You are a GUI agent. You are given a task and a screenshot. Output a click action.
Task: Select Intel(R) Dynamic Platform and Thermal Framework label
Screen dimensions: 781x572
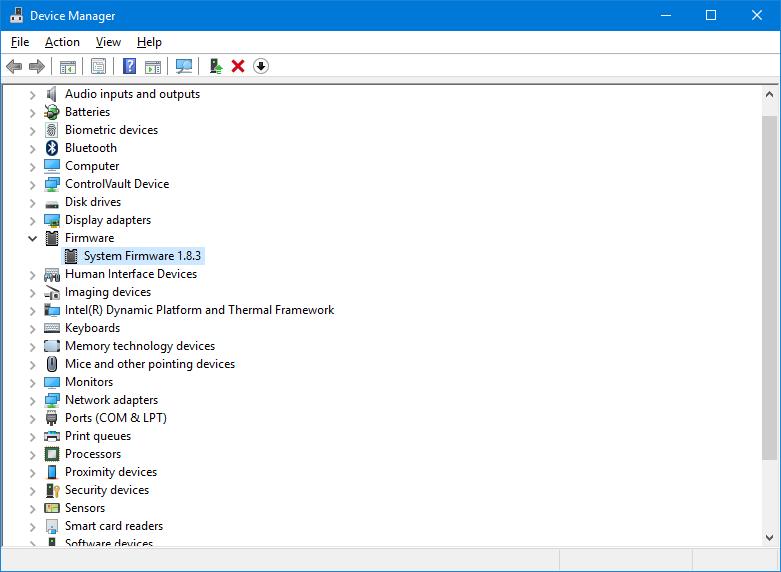point(199,310)
